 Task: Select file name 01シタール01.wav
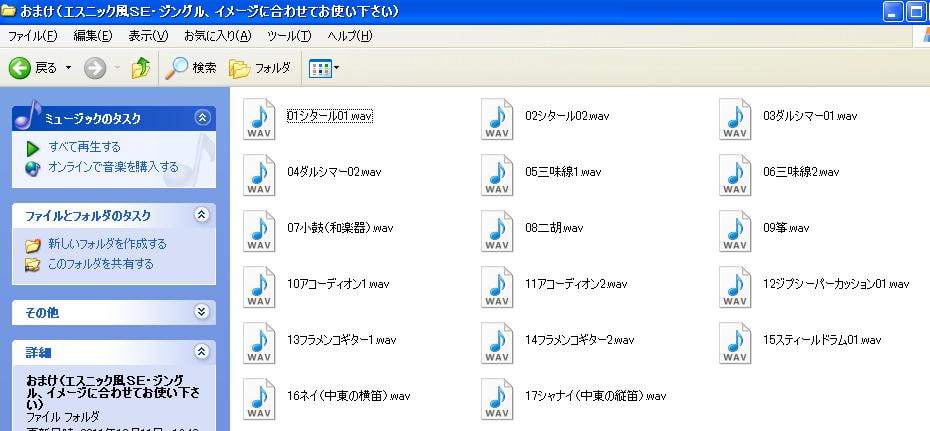(330, 116)
